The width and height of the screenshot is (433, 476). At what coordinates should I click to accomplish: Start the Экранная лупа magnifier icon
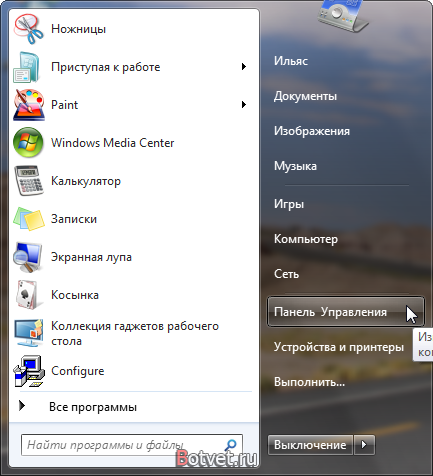click(x=28, y=257)
